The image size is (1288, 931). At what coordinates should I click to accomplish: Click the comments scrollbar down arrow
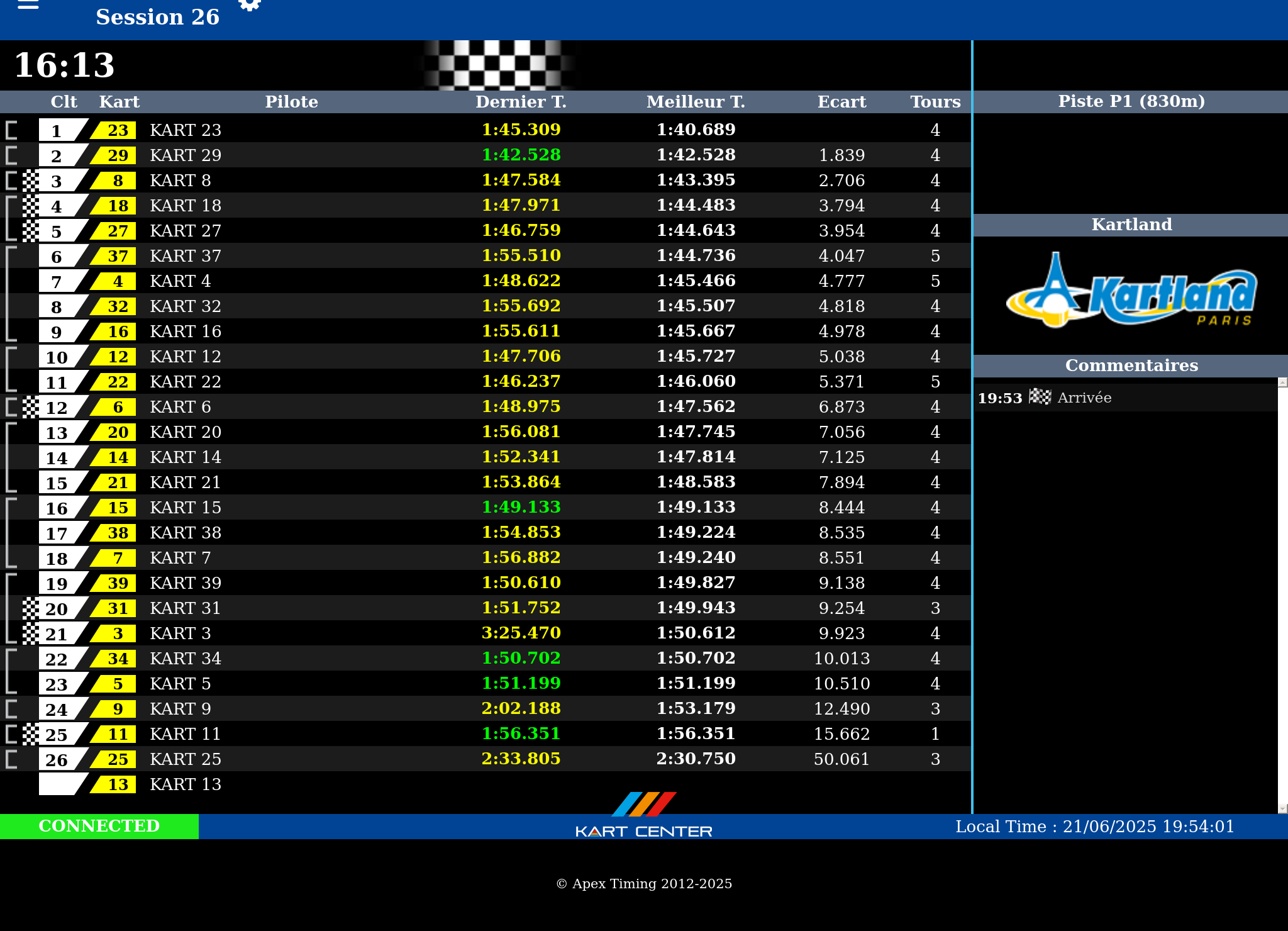coord(1282,808)
